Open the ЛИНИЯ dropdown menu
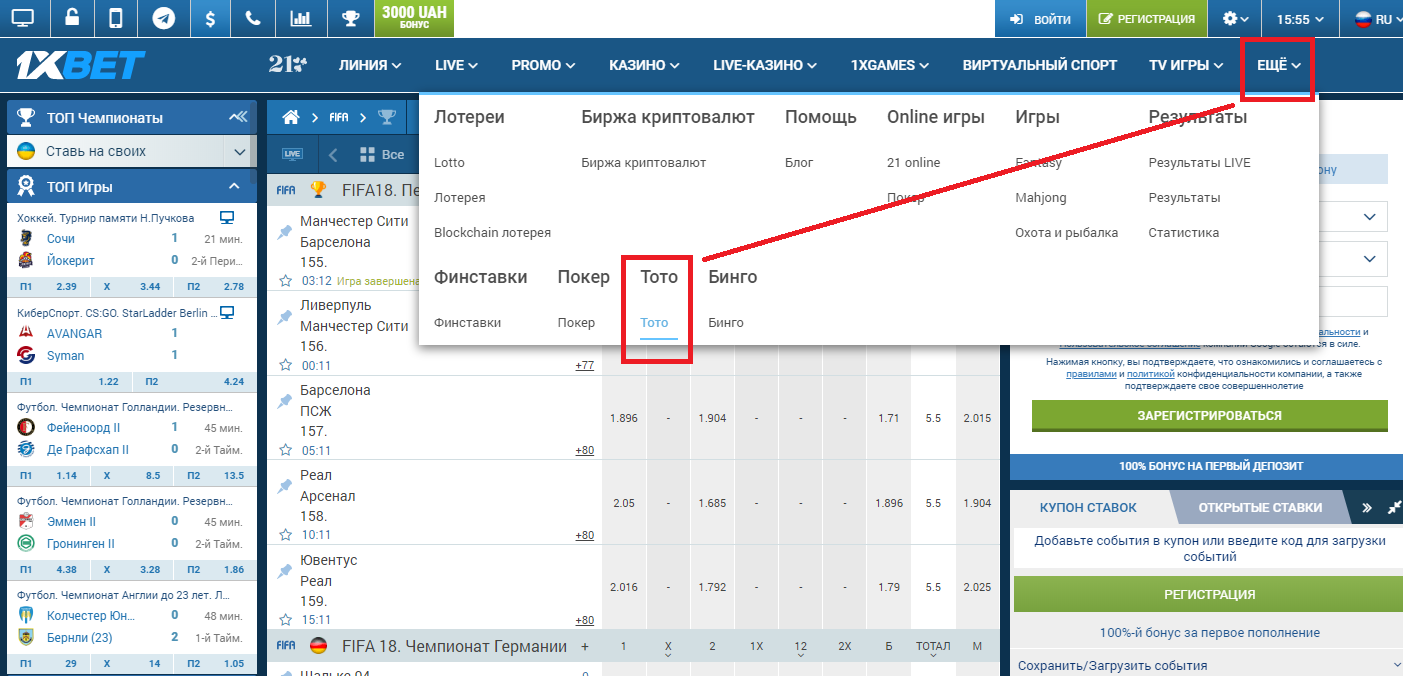 [370, 65]
